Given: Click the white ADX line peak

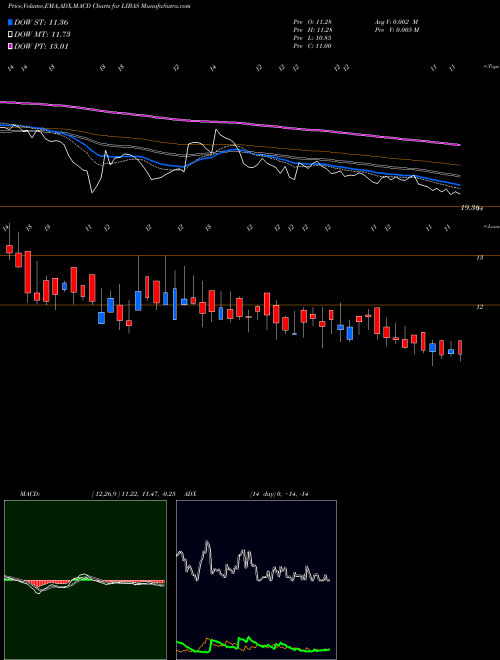Looking at the screenshot, I should click(x=207, y=543).
